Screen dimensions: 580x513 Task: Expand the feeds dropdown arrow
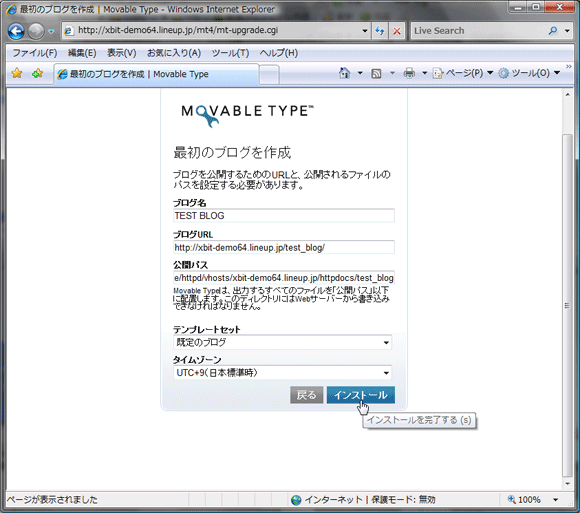(392, 73)
